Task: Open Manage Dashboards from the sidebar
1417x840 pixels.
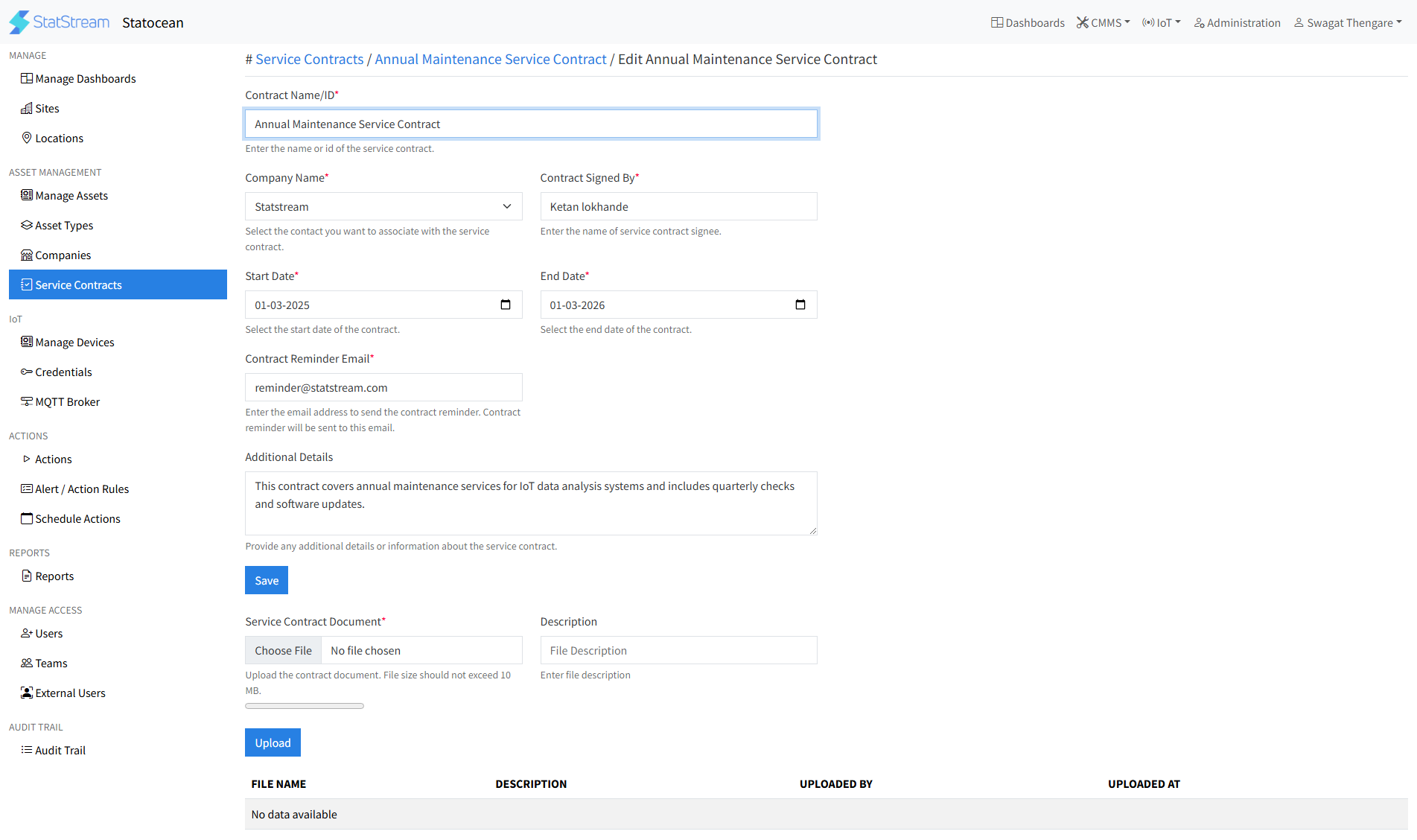Action: (x=85, y=78)
